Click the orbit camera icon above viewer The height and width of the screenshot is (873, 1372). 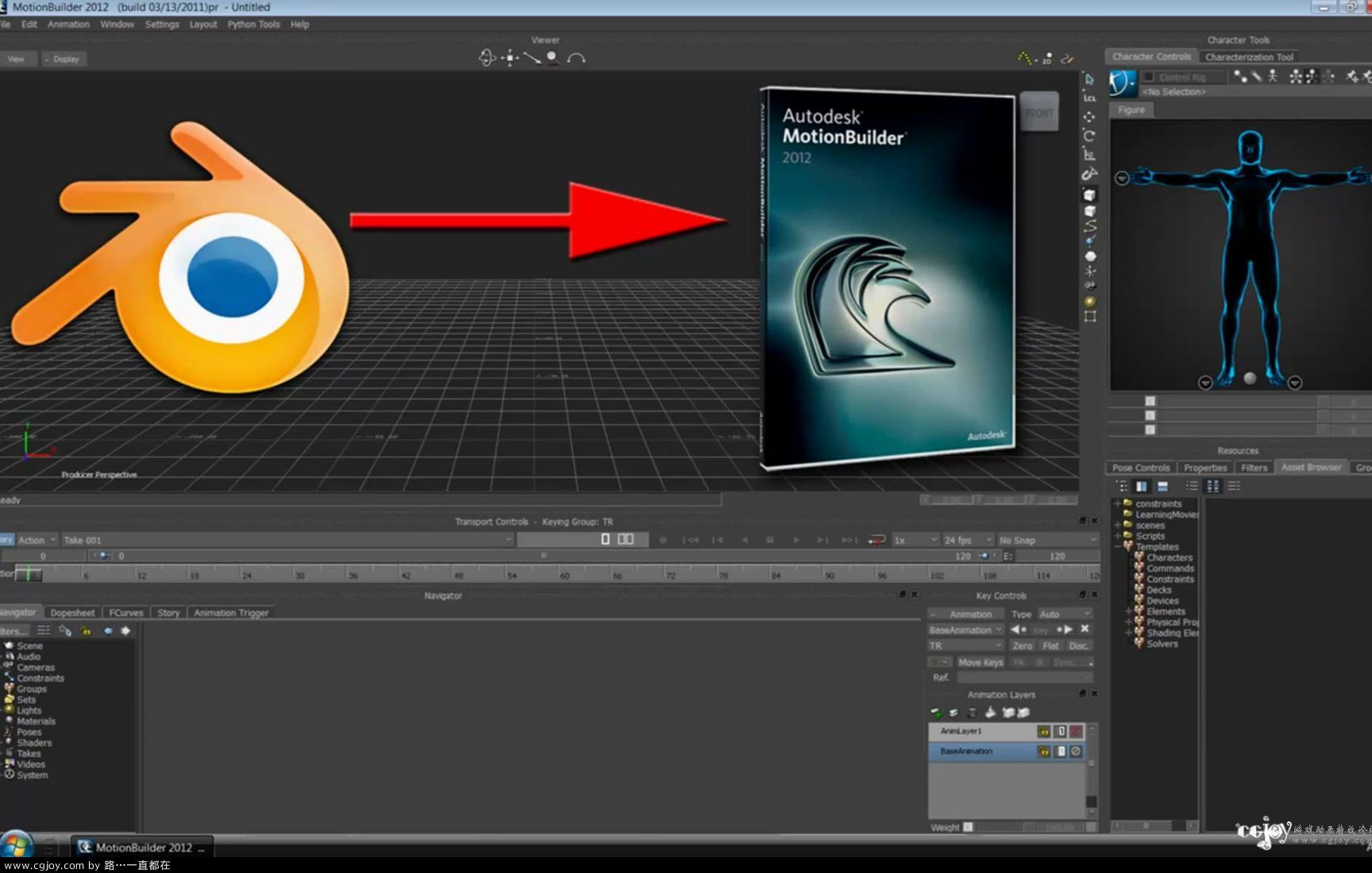tap(487, 57)
